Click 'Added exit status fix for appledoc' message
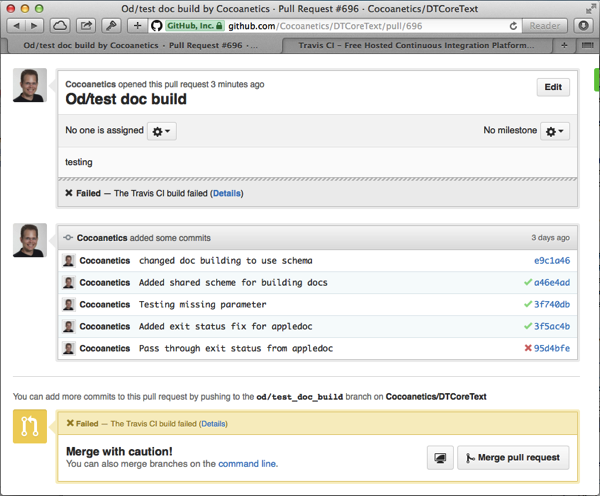This screenshot has height=496, width=600. 225,326
